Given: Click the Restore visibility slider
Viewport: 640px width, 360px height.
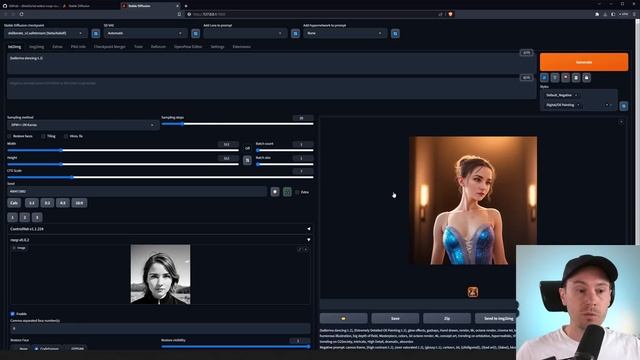Looking at the screenshot, I should pos(236,346).
